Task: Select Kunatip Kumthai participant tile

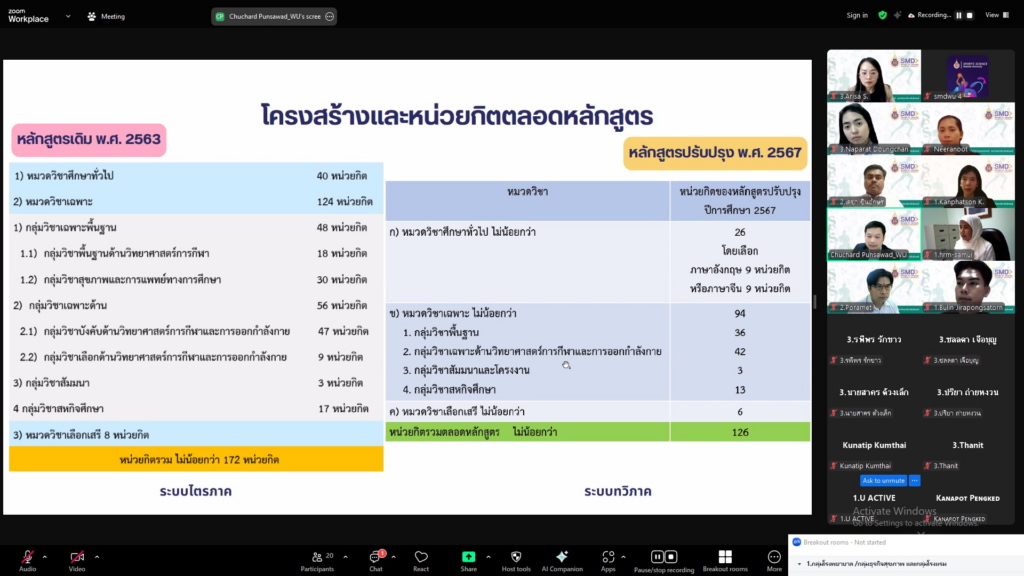Action: [874, 446]
